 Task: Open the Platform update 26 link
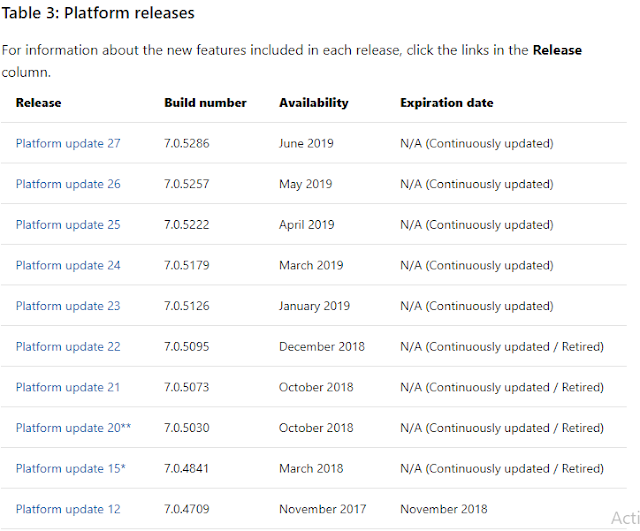[68, 184]
